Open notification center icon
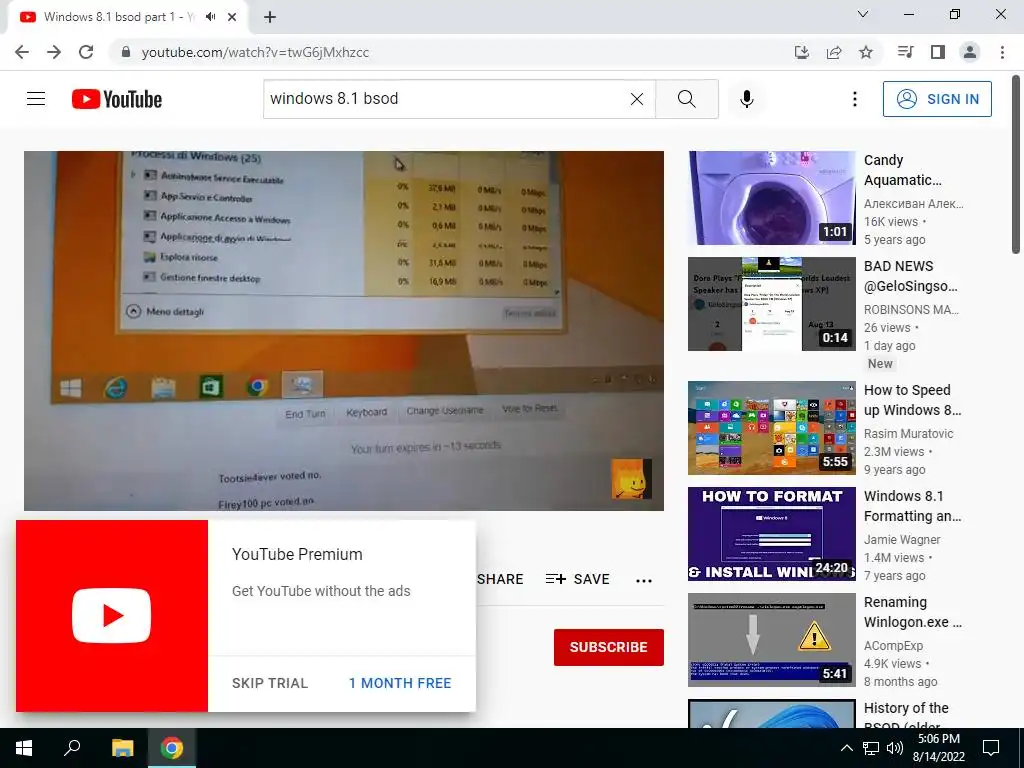The image size is (1024, 768). pyautogui.click(x=991, y=748)
